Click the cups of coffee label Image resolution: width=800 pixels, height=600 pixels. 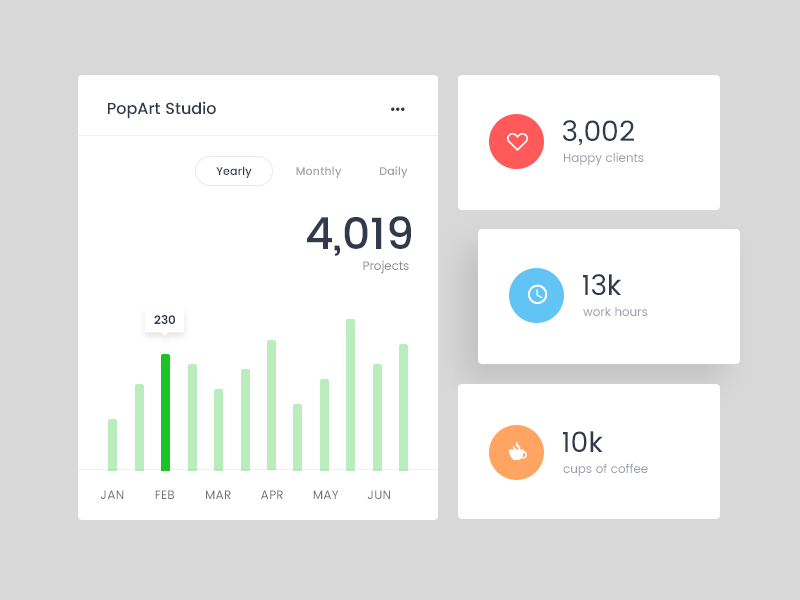605,469
